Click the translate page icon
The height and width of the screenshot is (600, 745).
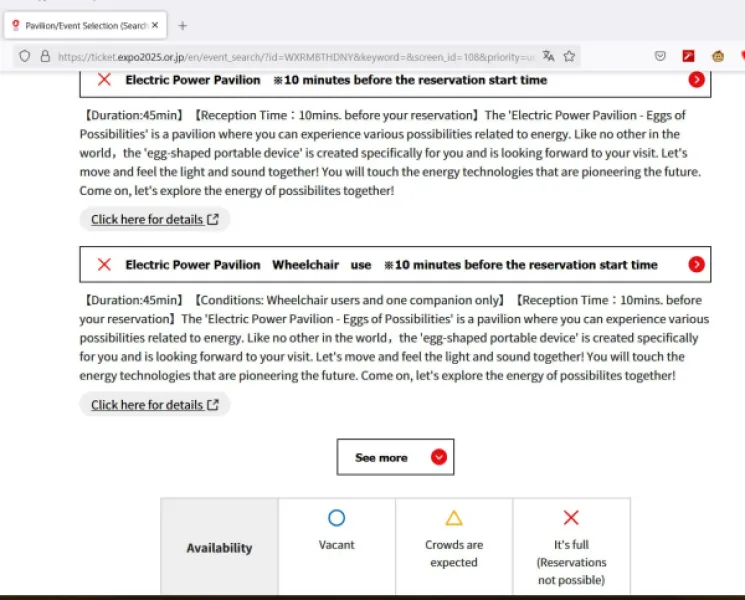pos(548,56)
